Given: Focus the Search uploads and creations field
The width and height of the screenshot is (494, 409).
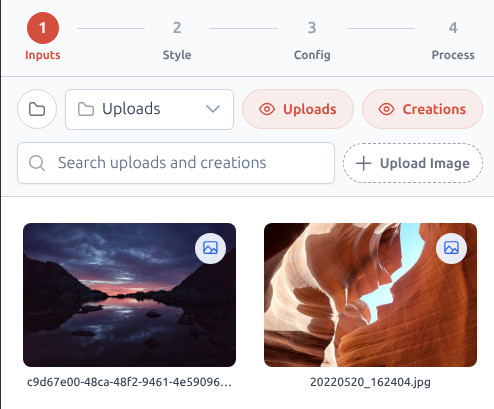Looking at the screenshot, I should click(176, 163).
